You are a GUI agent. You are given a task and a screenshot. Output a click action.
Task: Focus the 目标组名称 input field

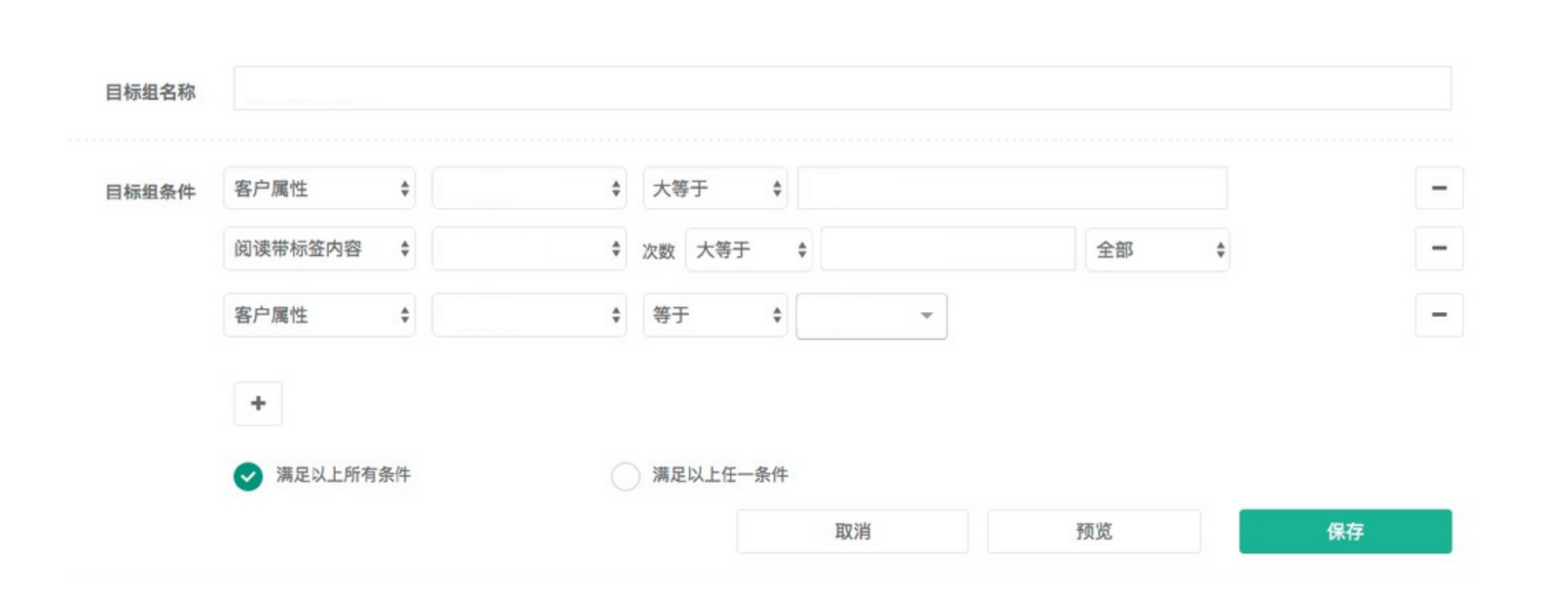843,88
